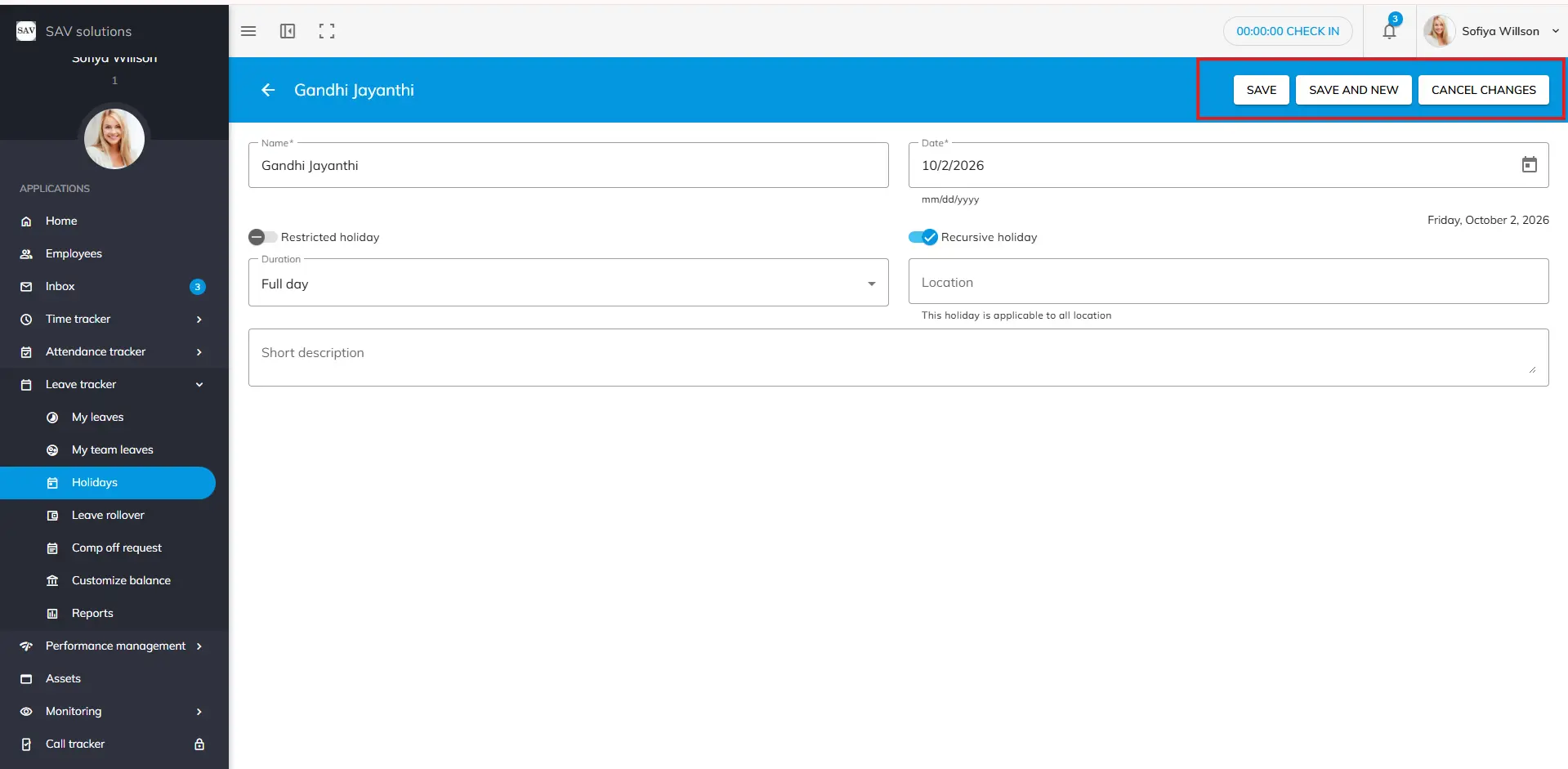The width and height of the screenshot is (1568, 769).
Task: Open My team leaves page
Action: 112,449
